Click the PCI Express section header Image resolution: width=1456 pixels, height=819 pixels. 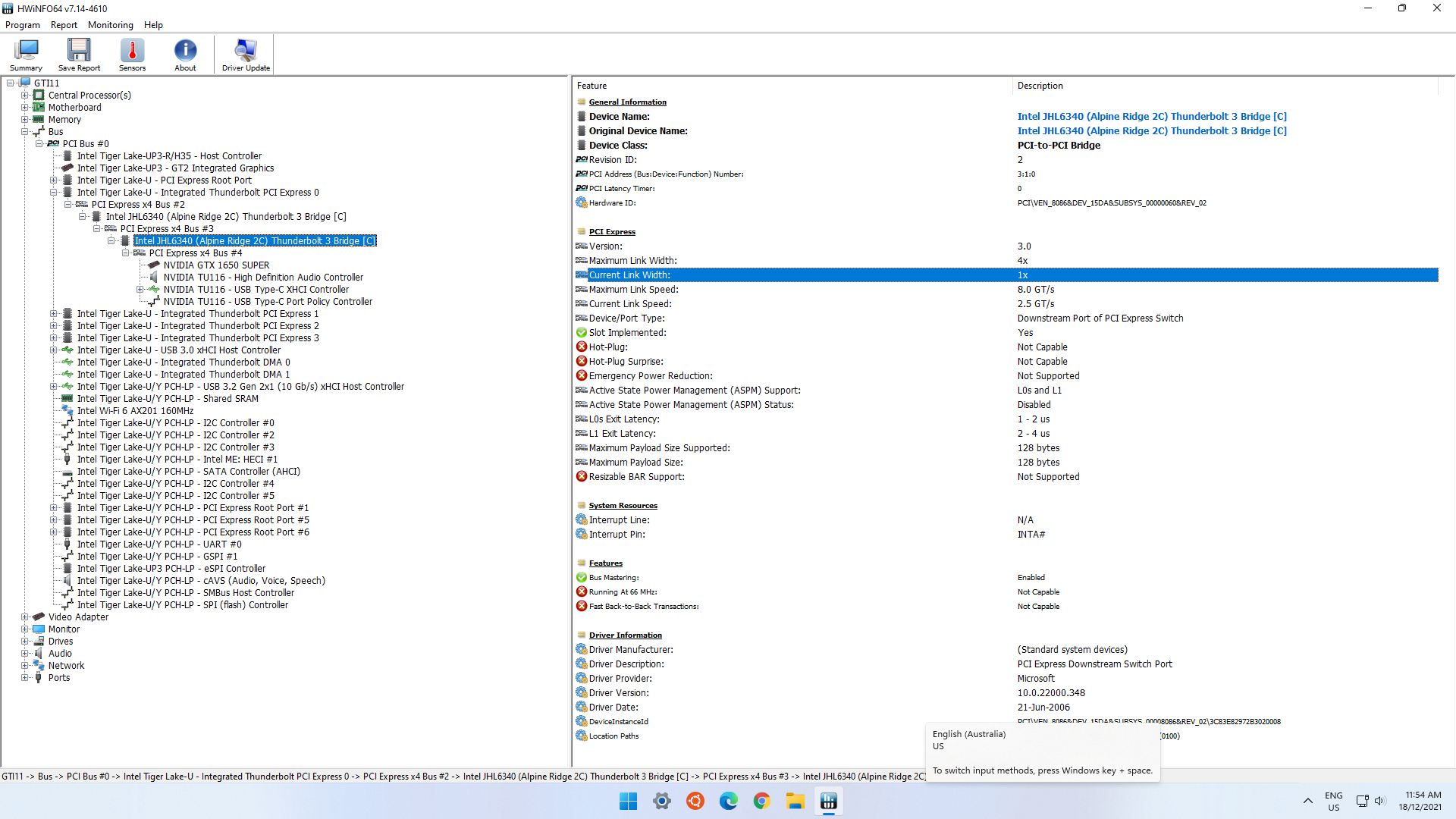click(612, 232)
